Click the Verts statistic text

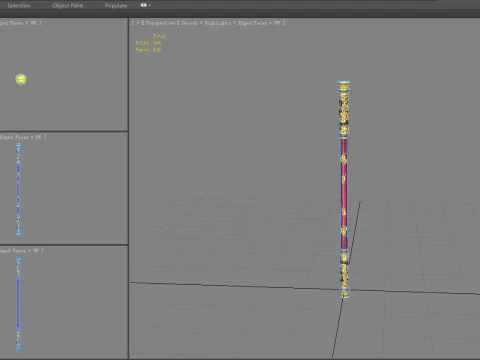tap(148, 50)
